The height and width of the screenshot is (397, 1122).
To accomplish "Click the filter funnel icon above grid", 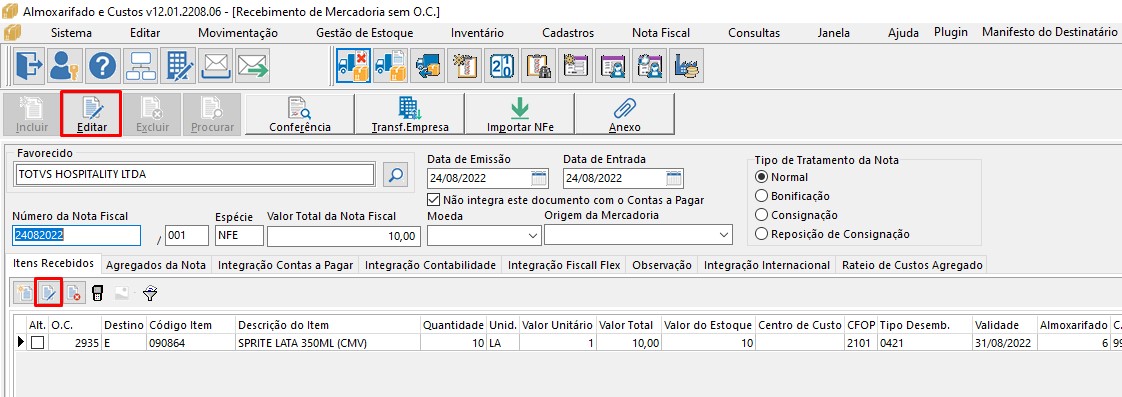I will (x=150, y=293).
